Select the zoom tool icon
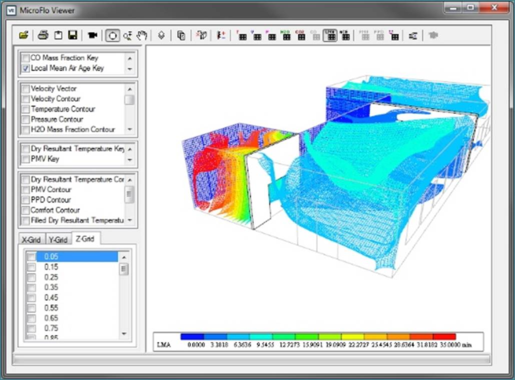The width and height of the screenshot is (515, 380). coord(127,35)
